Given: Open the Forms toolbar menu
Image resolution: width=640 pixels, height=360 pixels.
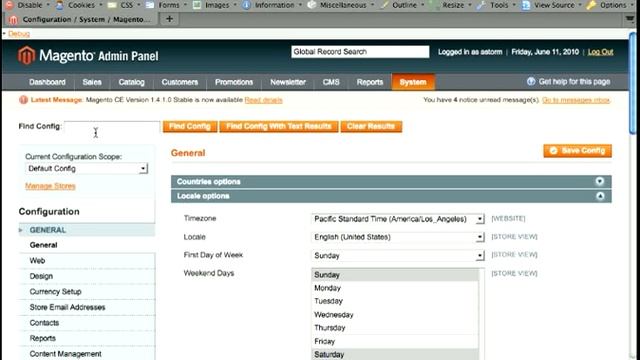Looking at the screenshot, I should tap(167, 5).
